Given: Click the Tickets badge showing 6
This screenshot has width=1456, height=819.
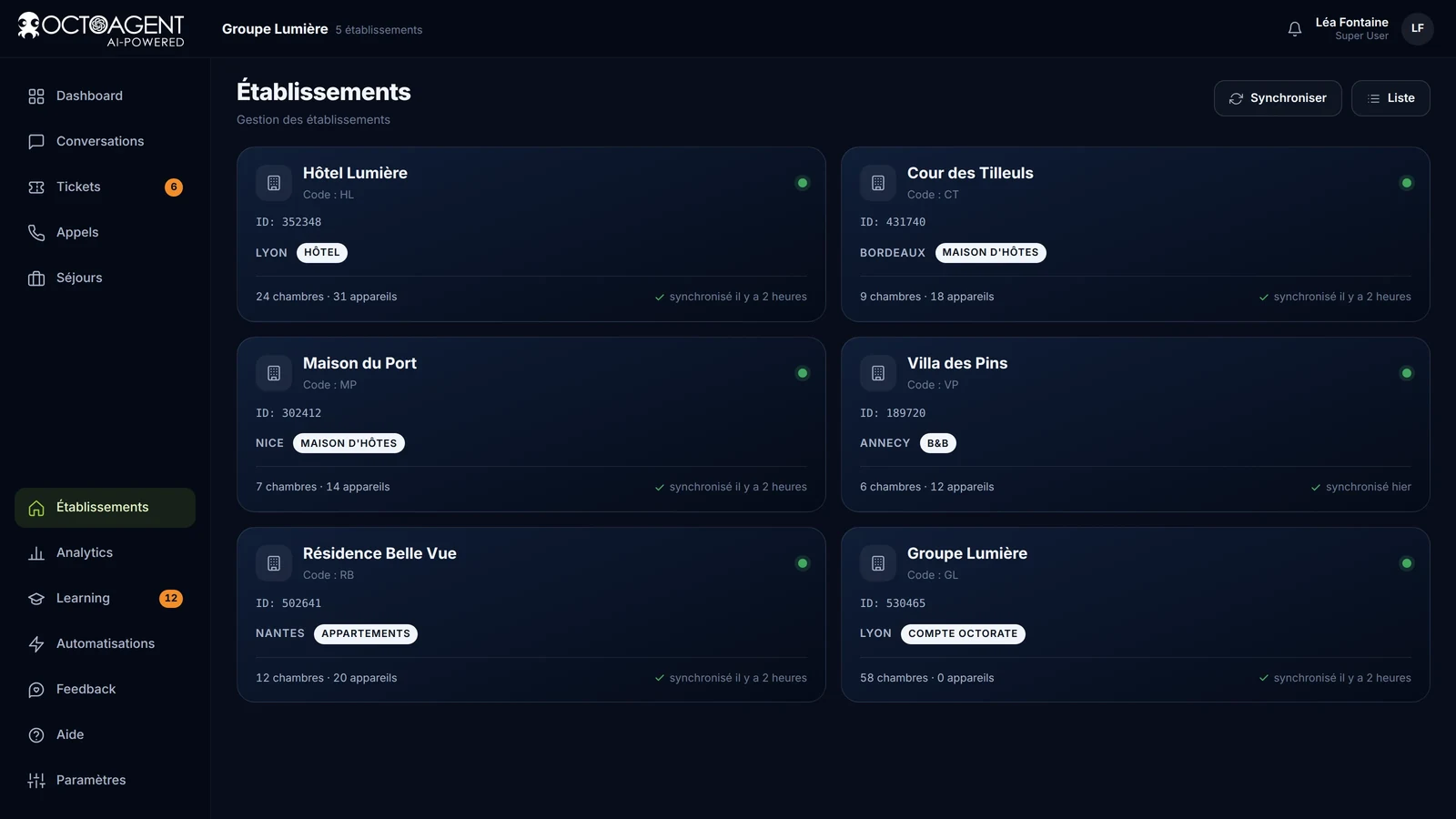Looking at the screenshot, I should [x=174, y=187].
